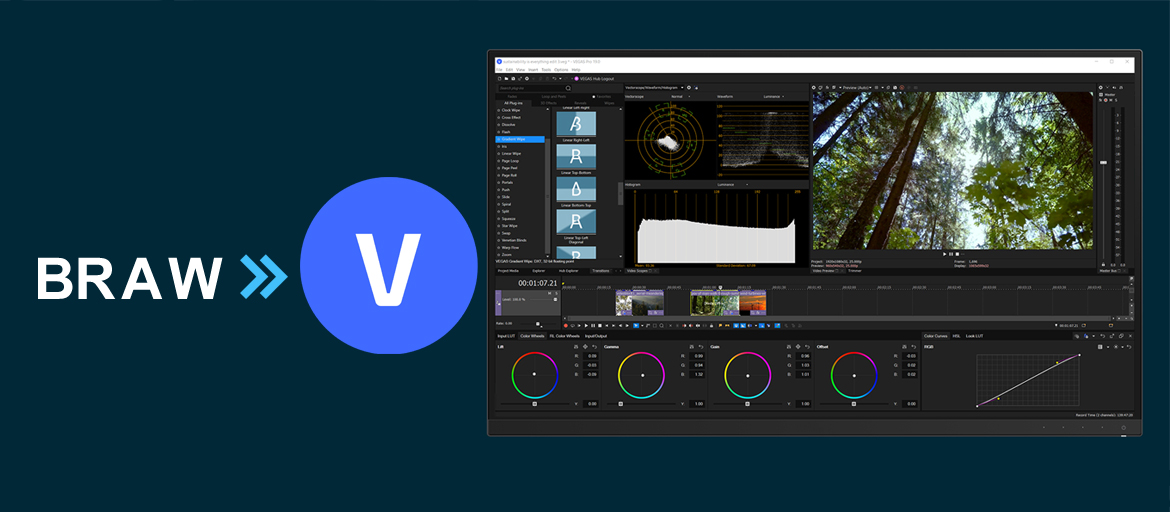The height and width of the screenshot is (512, 1170).
Task: Click the Gamma B value field
Action: [697, 375]
